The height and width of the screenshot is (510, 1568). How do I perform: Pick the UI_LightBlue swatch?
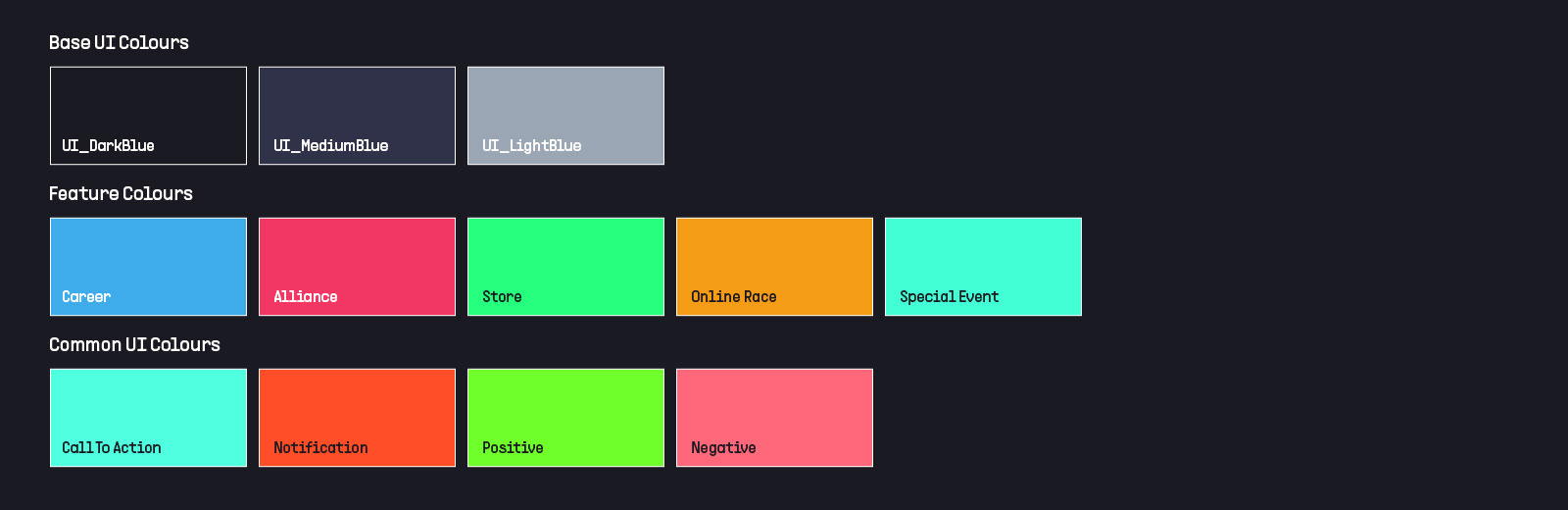(x=565, y=116)
